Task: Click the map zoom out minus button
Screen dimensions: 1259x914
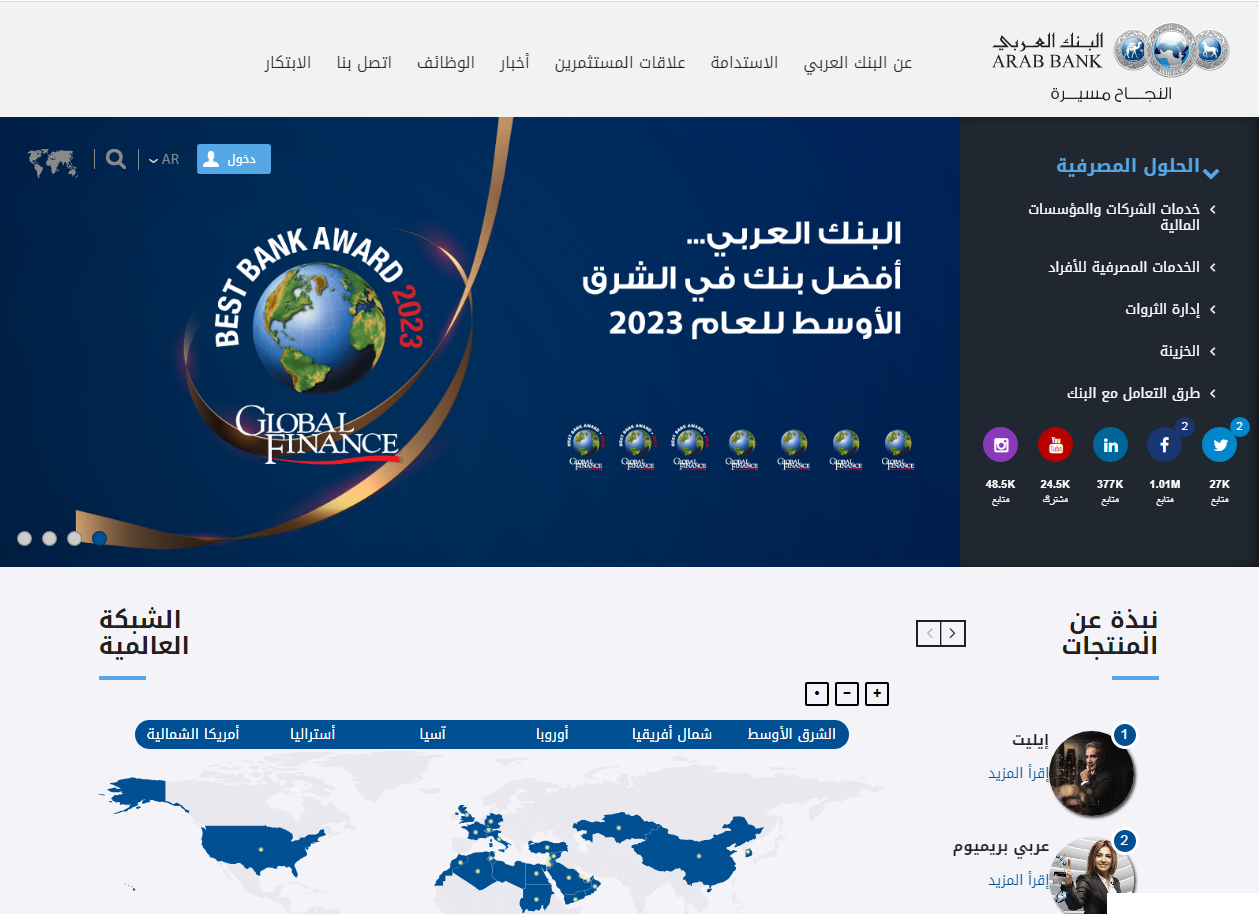Action: (x=847, y=693)
